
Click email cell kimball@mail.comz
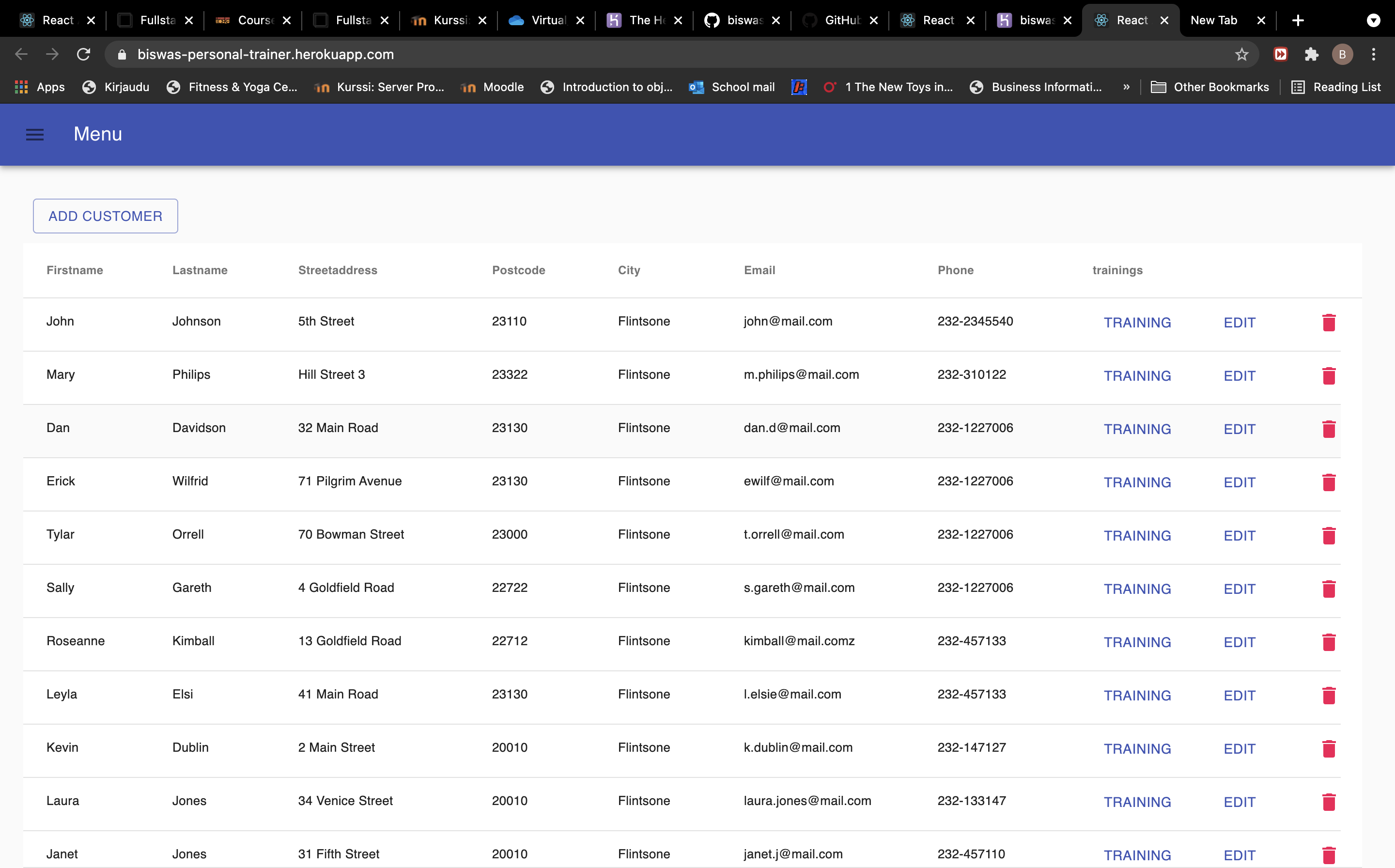click(x=799, y=641)
